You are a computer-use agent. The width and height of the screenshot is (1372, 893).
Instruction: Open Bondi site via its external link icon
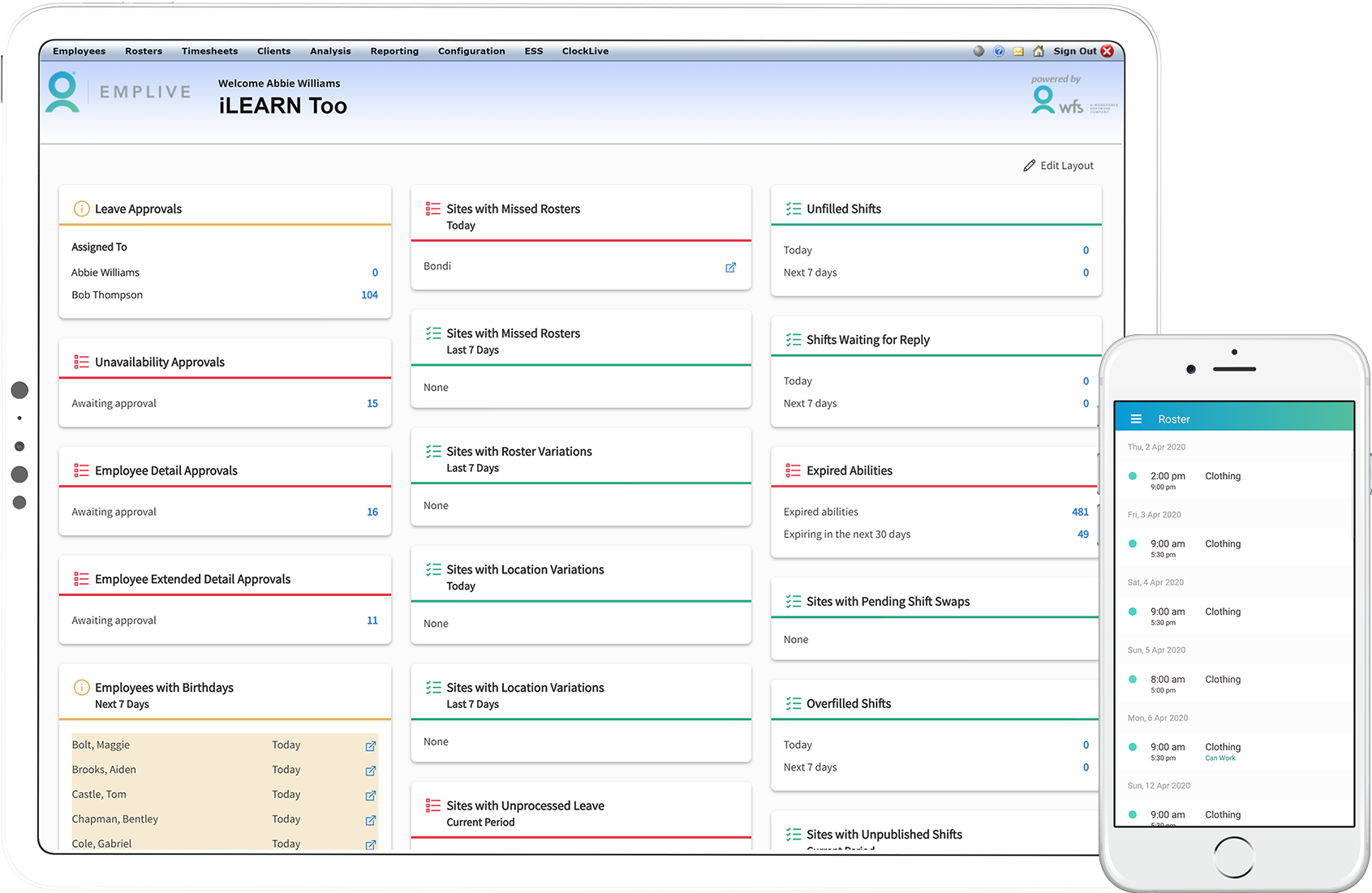click(730, 266)
